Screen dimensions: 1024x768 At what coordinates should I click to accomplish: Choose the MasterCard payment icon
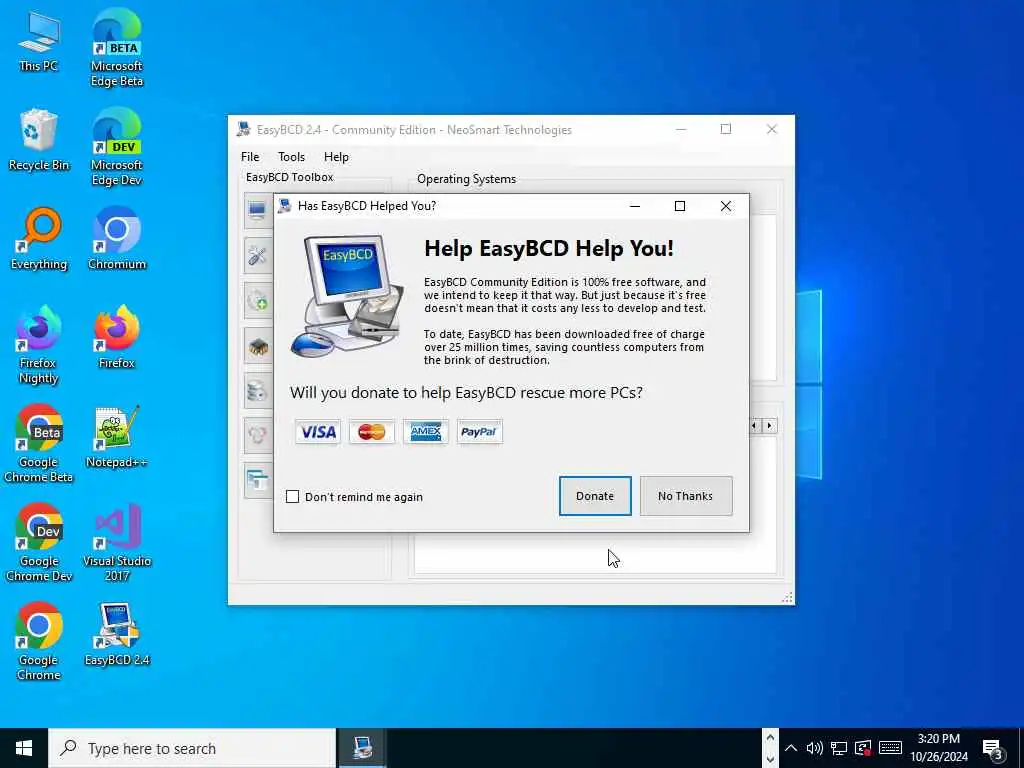372,432
